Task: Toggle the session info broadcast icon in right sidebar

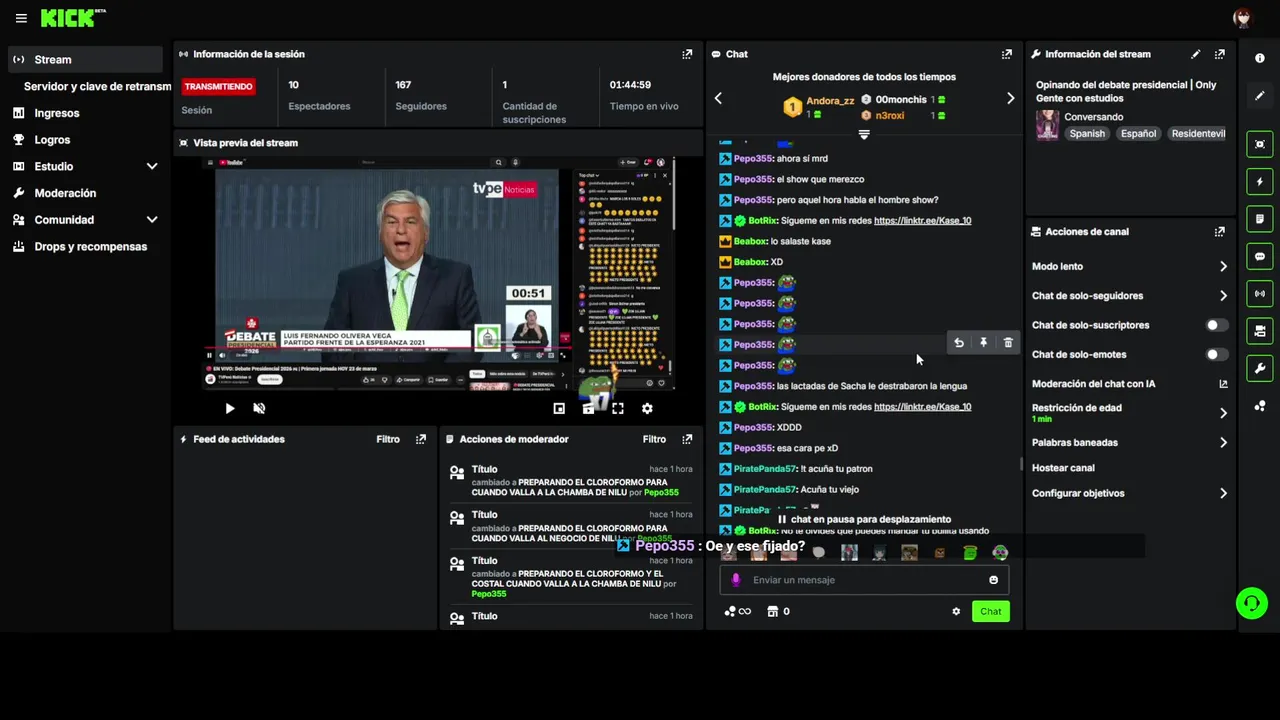Action: click(x=1259, y=294)
